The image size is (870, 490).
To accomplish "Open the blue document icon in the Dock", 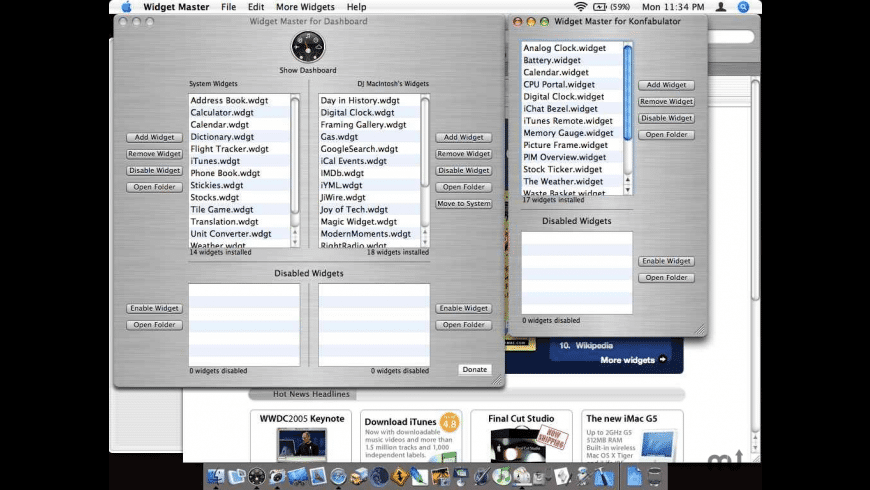I will click(x=634, y=476).
